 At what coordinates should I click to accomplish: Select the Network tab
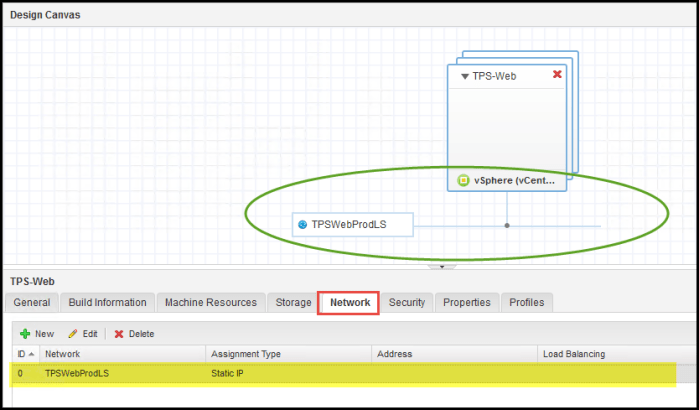[x=349, y=302]
